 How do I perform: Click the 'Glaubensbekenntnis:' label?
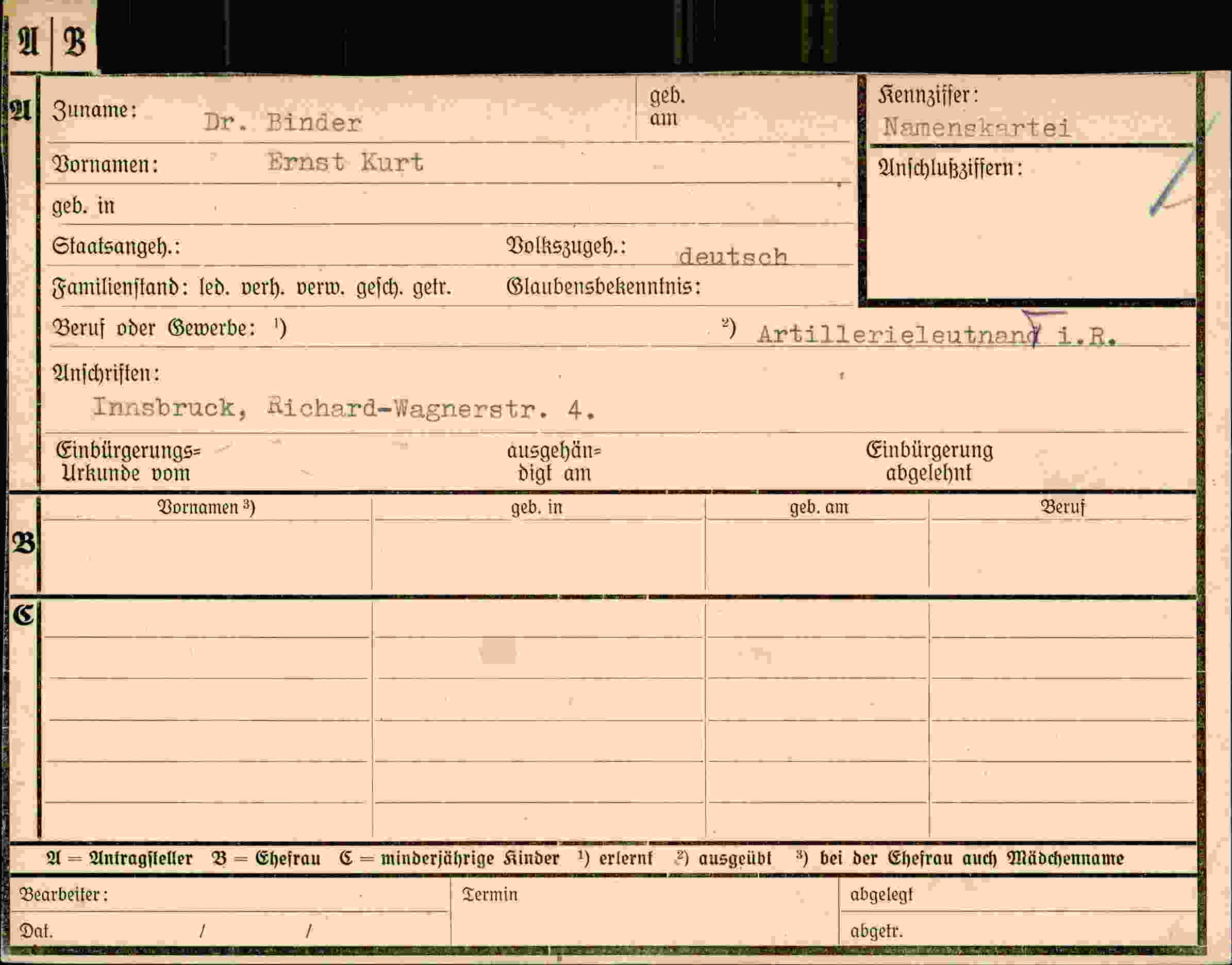point(603,287)
